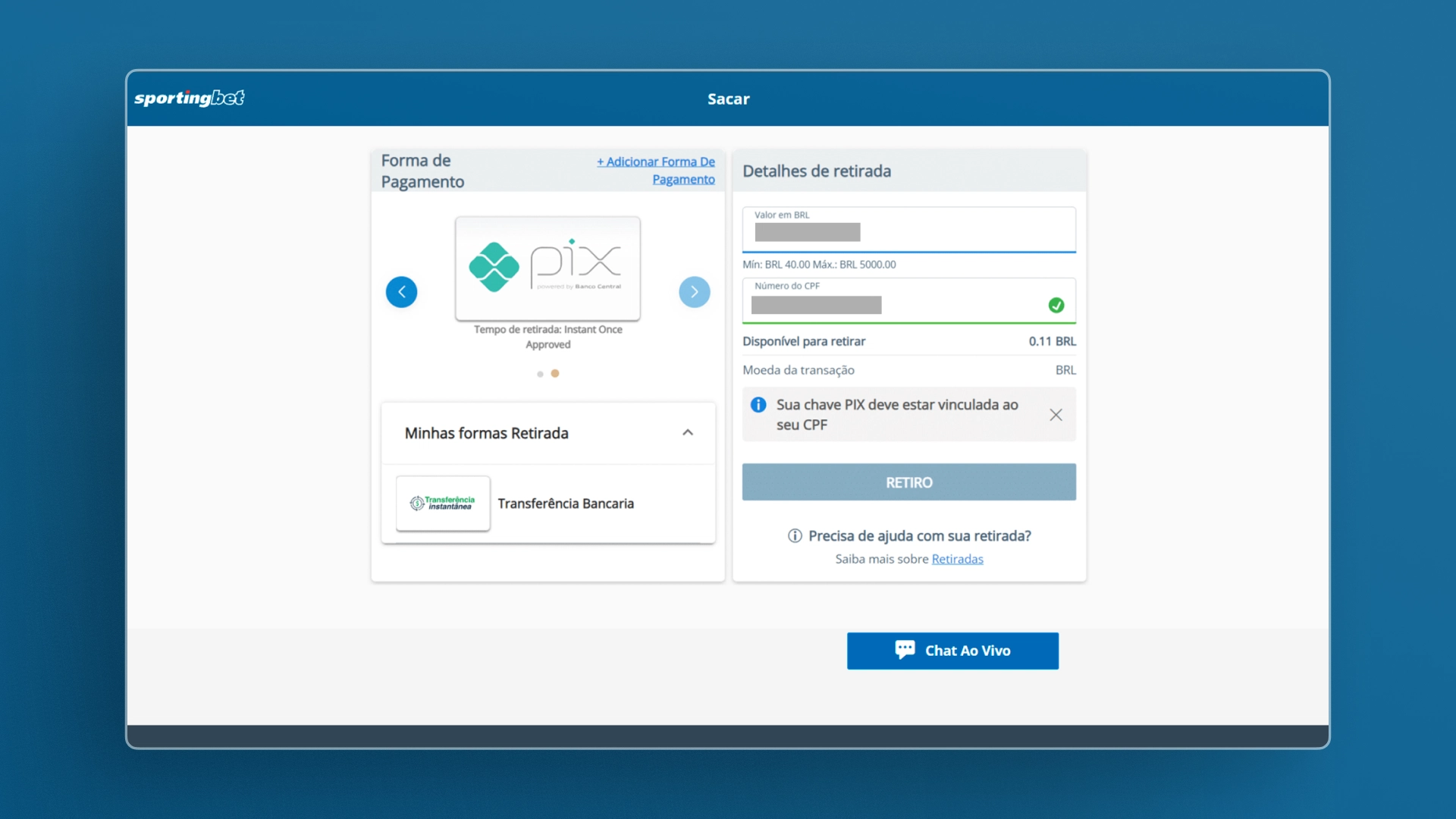Go to next payment method arrow
This screenshot has height=819, width=1456.
pyautogui.click(x=695, y=292)
